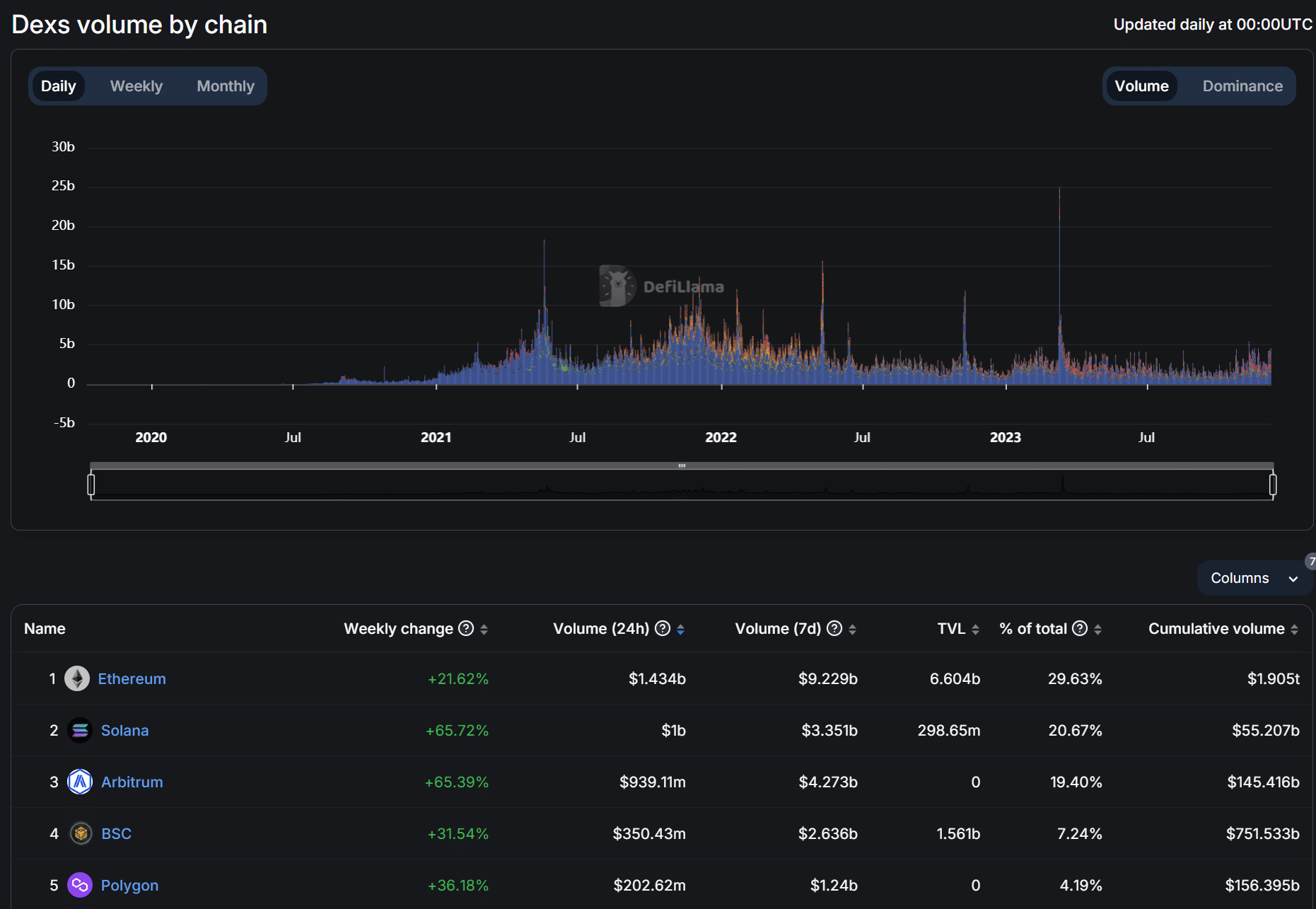Screen dimensions: 1316x909
Task: Click Polygon's +36.18% weekly change
Action: click(x=458, y=885)
